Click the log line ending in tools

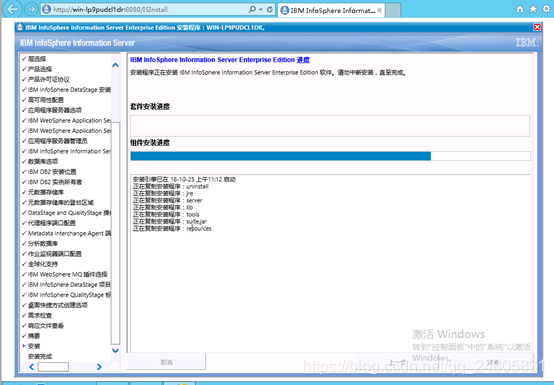166,214
